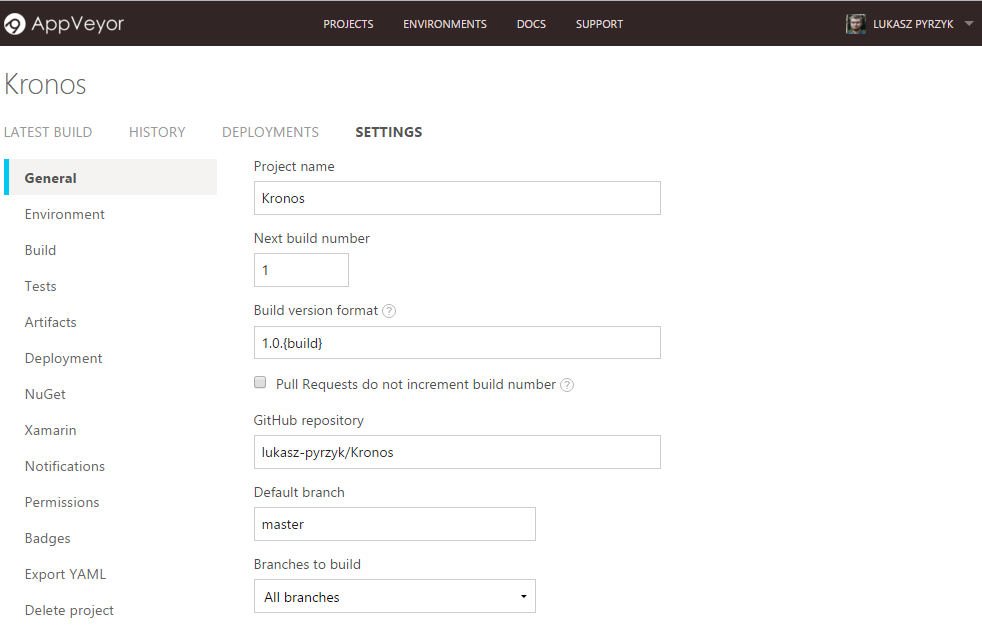Go to Tests settings
The image size is (982, 631).
tap(40, 286)
